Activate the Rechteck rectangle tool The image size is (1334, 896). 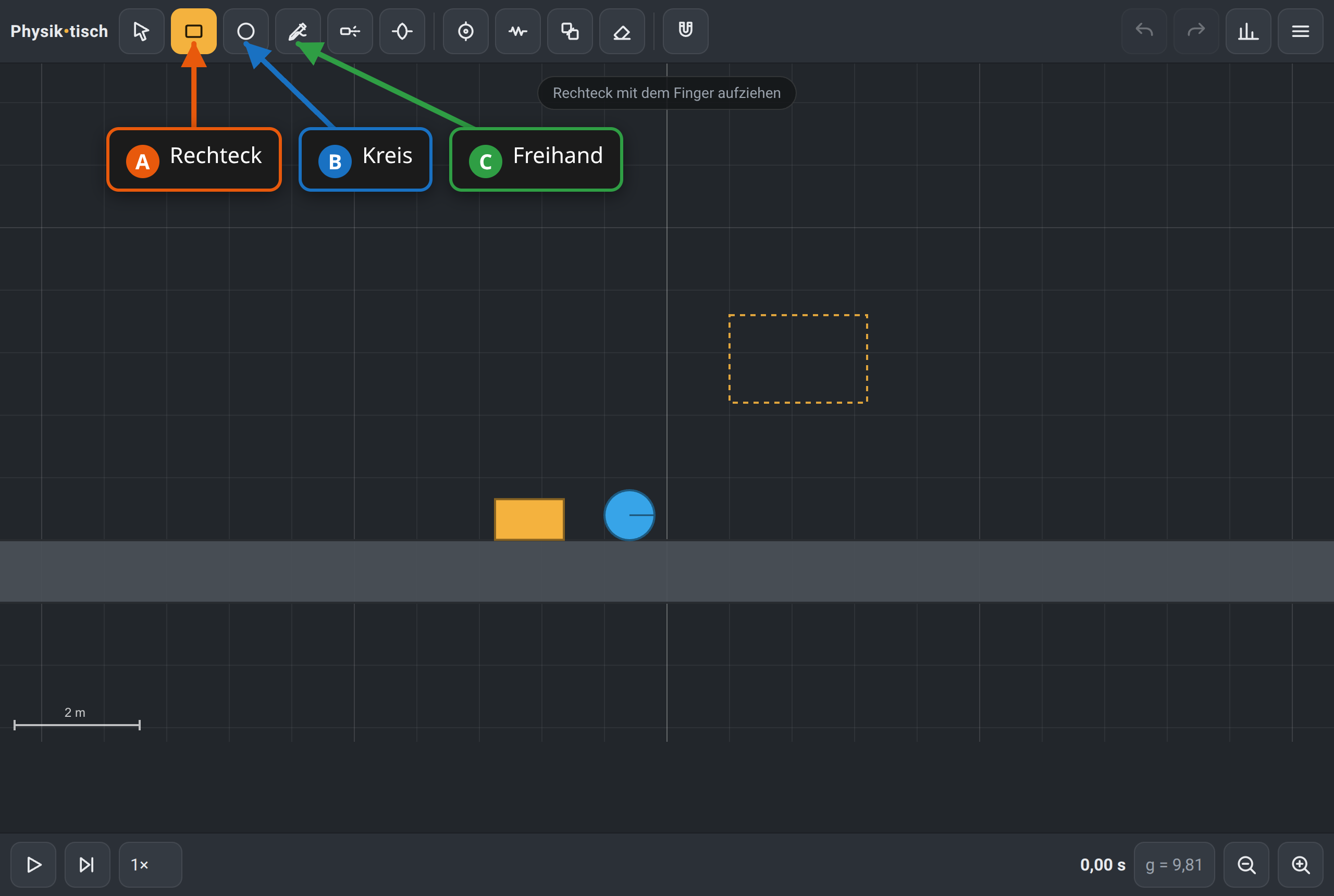[194, 31]
